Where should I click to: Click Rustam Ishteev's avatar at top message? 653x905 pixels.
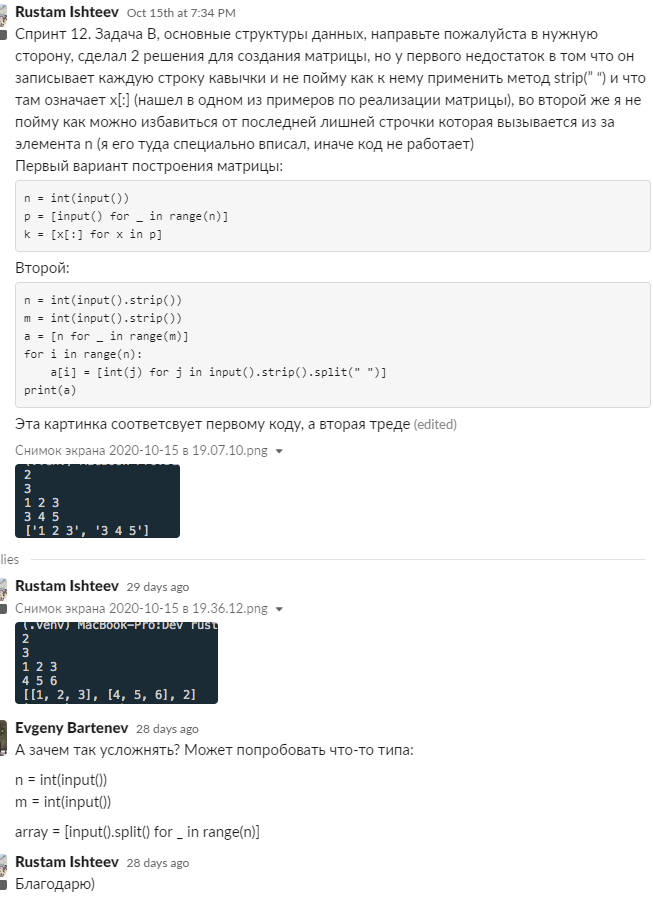click(x=3, y=18)
